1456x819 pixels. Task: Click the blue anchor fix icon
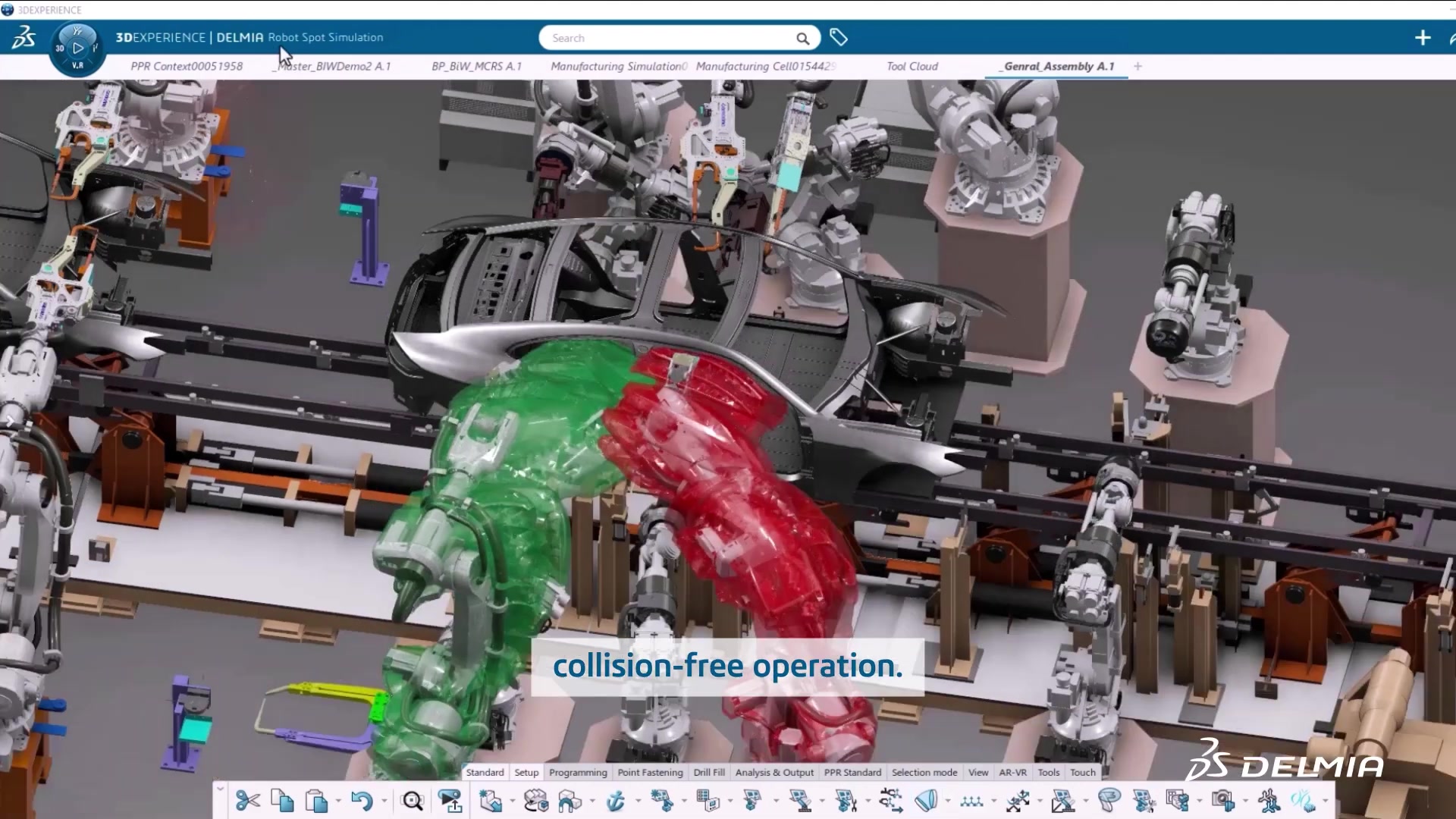click(x=616, y=801)
